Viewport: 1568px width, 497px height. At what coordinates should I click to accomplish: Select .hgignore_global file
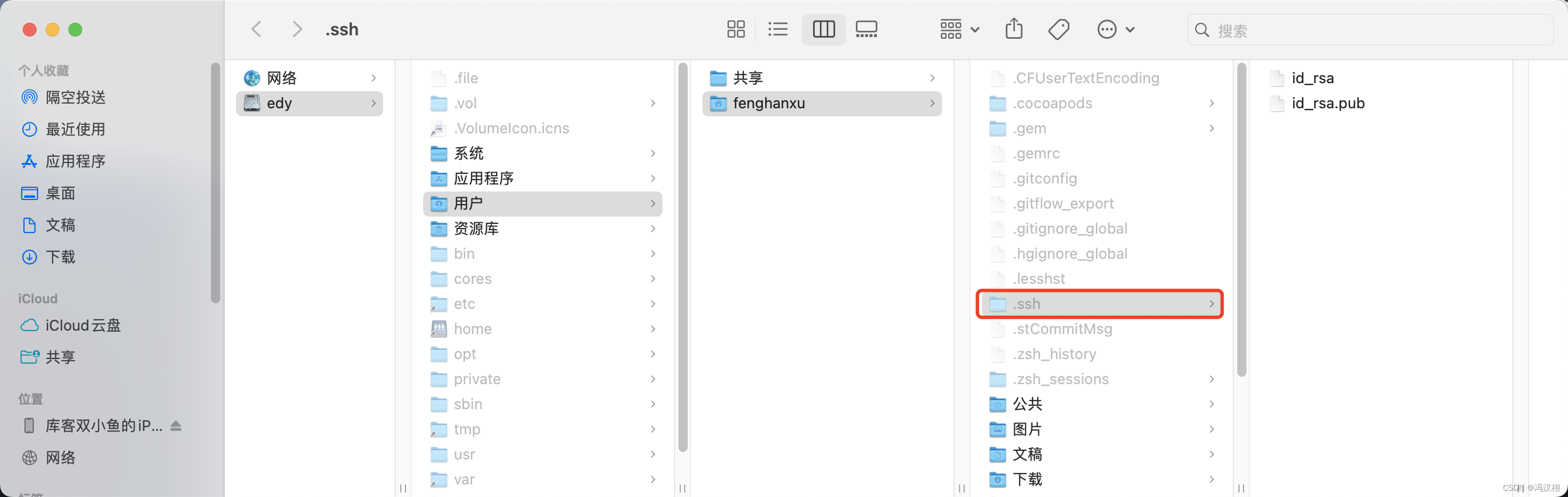(x=1101, y=254)
